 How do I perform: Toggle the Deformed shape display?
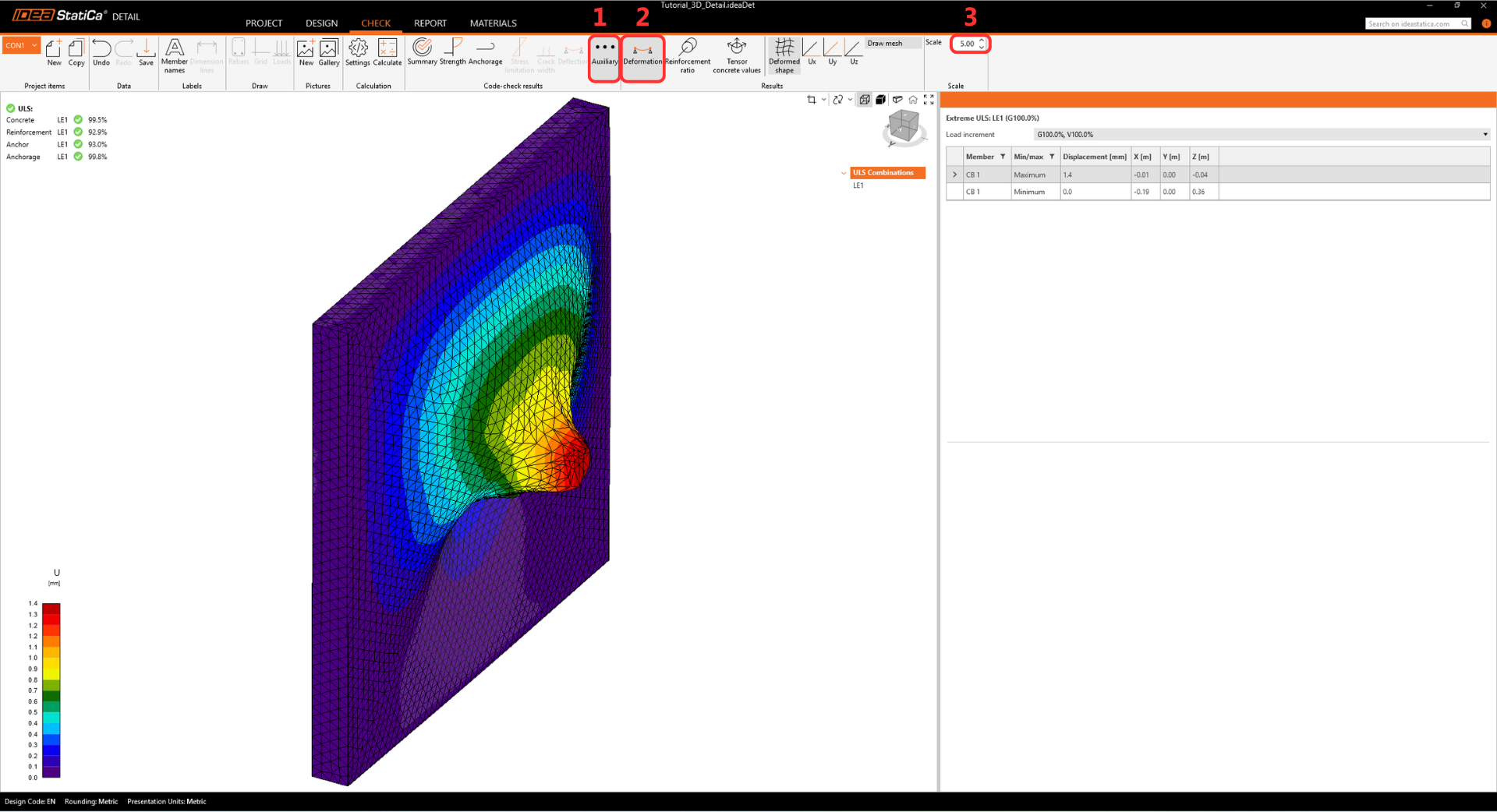(x=784, y=55)
